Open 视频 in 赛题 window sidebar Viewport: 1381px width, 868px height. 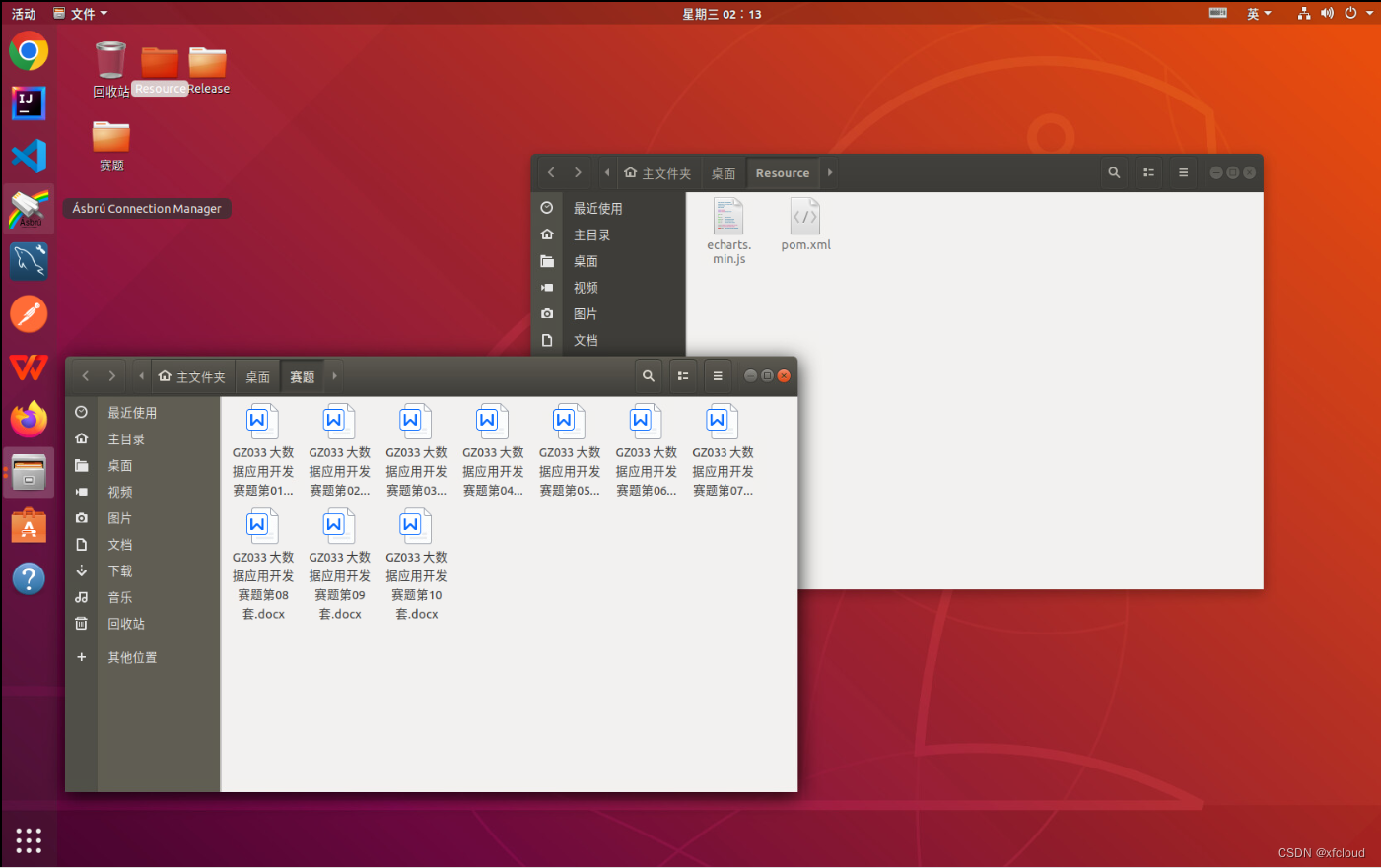143,492
